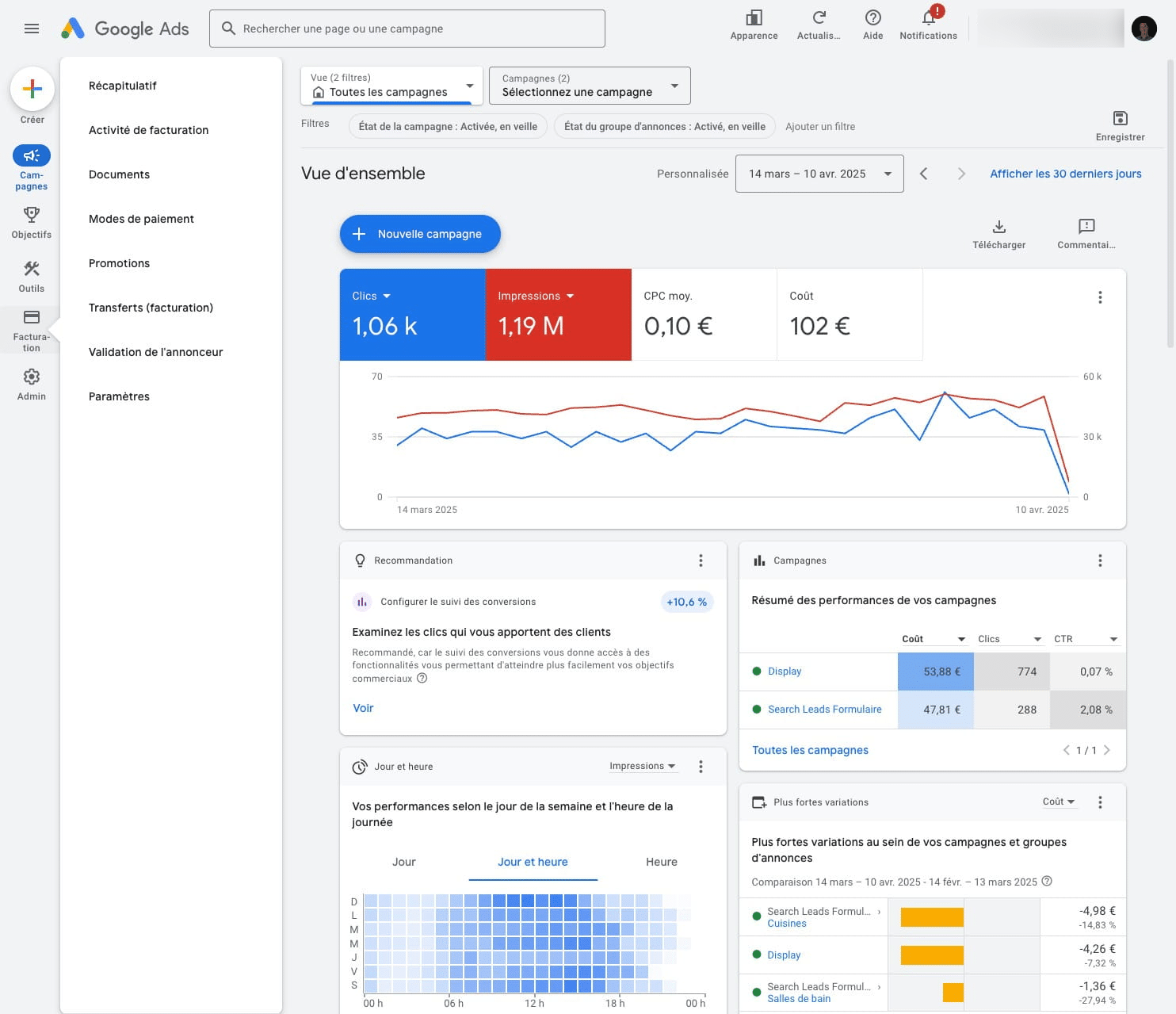Open the Campagnes card options menu
The height and width of the screenshot is (1014, 1176).
pos(1100,561)
